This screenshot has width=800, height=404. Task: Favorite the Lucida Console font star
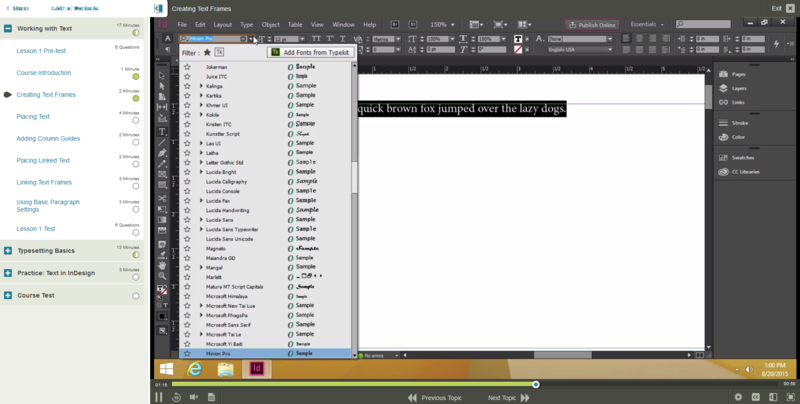187,191
